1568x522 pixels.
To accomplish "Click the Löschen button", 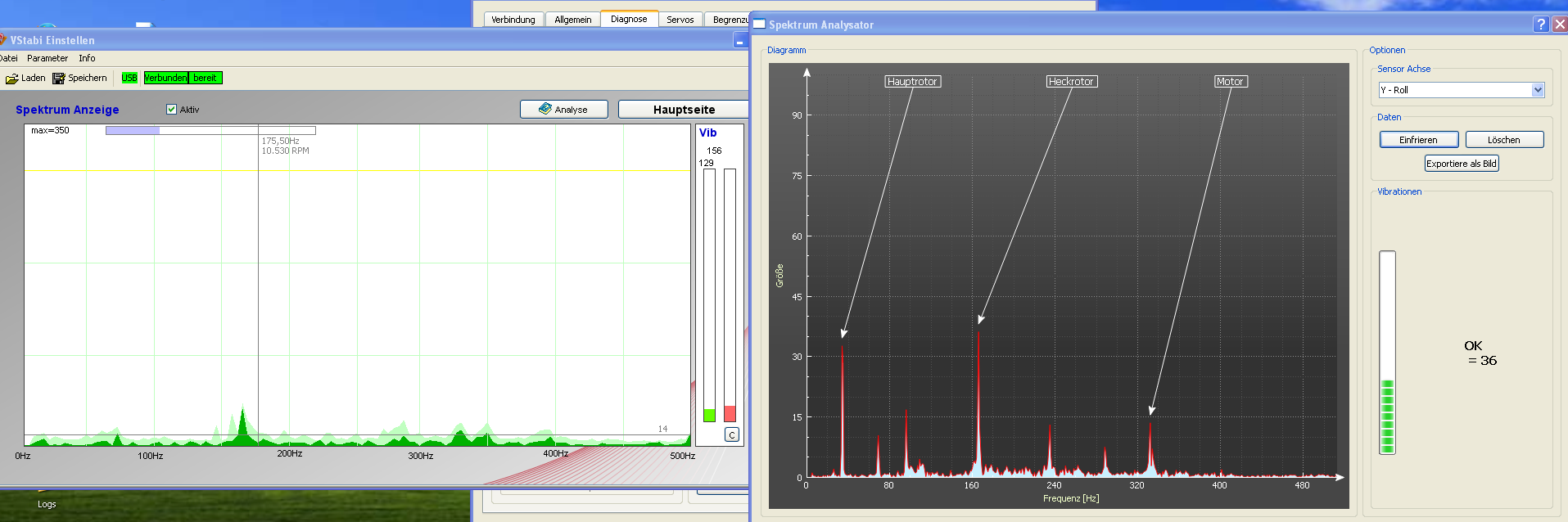I will [1503, 140].
